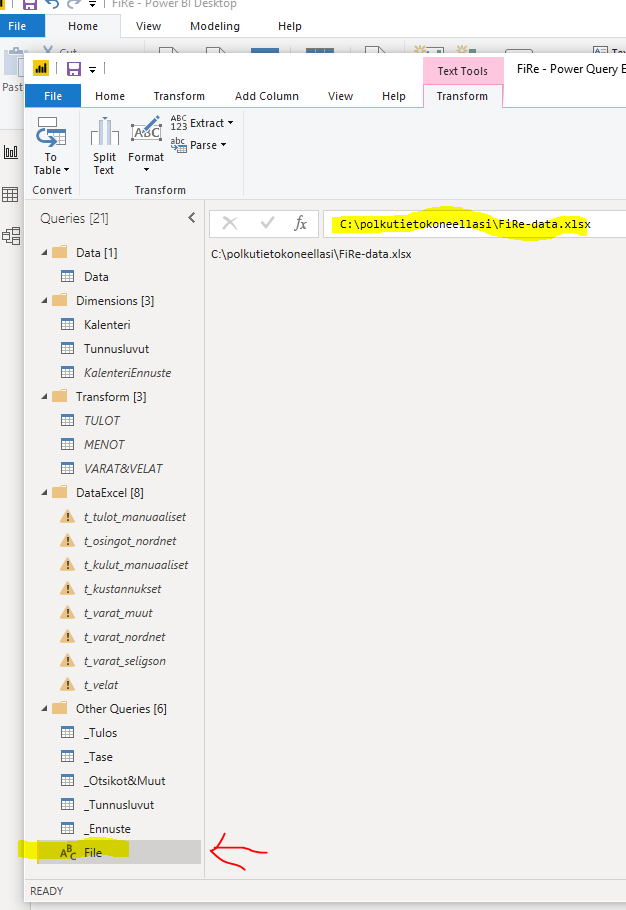Click the To Table convert icon
Viewport: 626px width, 910px height.
coord(51,146)
